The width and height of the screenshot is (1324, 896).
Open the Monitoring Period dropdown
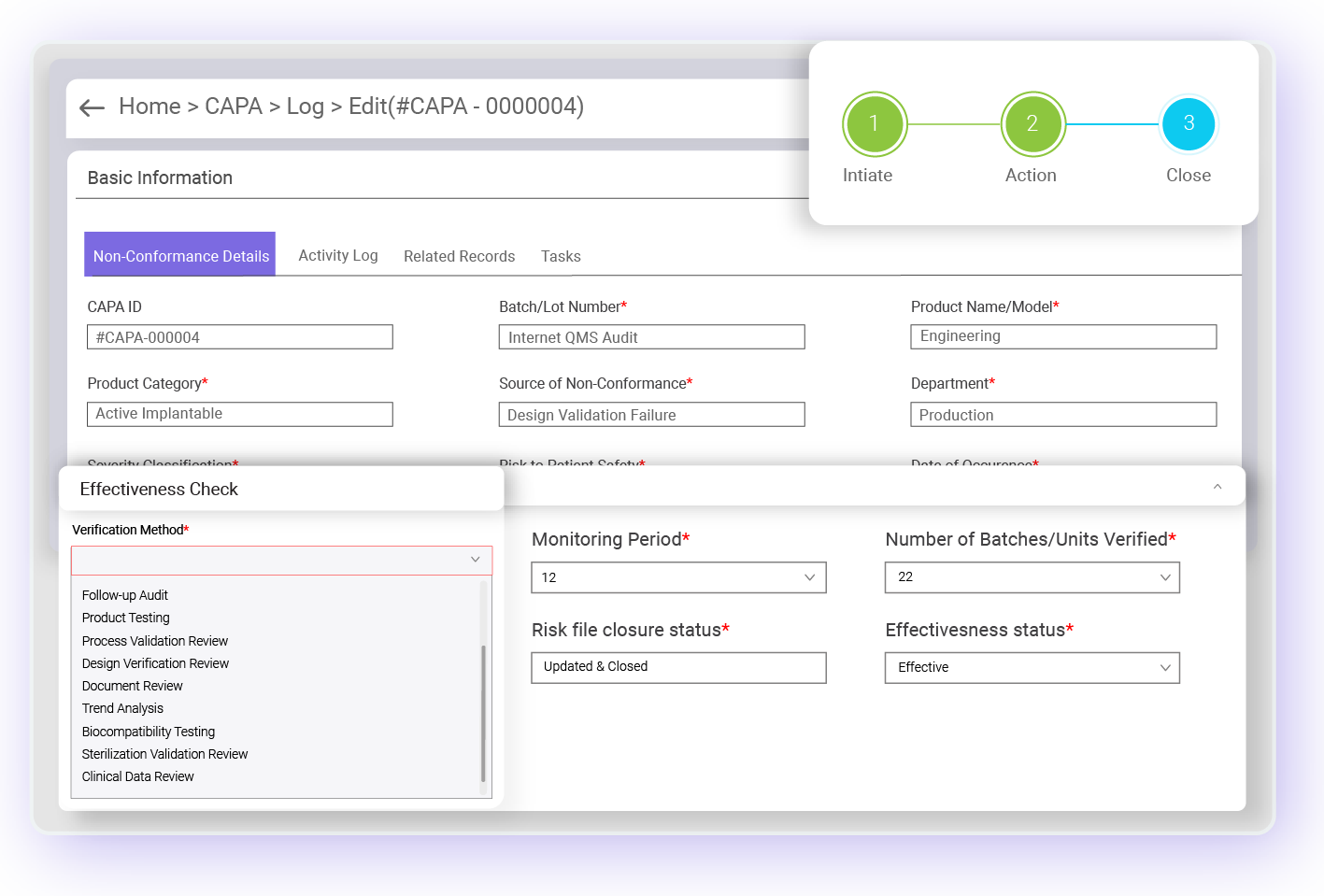(678, 577)
